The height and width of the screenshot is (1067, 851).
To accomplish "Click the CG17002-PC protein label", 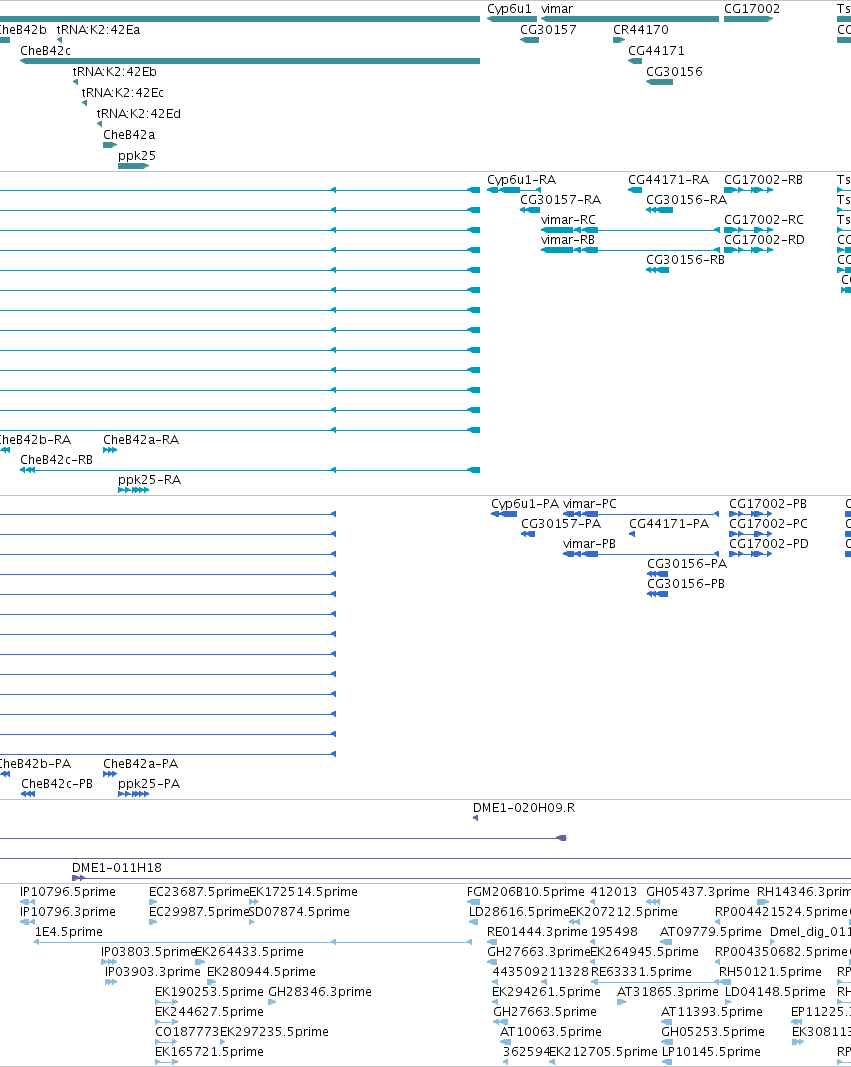I will [769, 524].
